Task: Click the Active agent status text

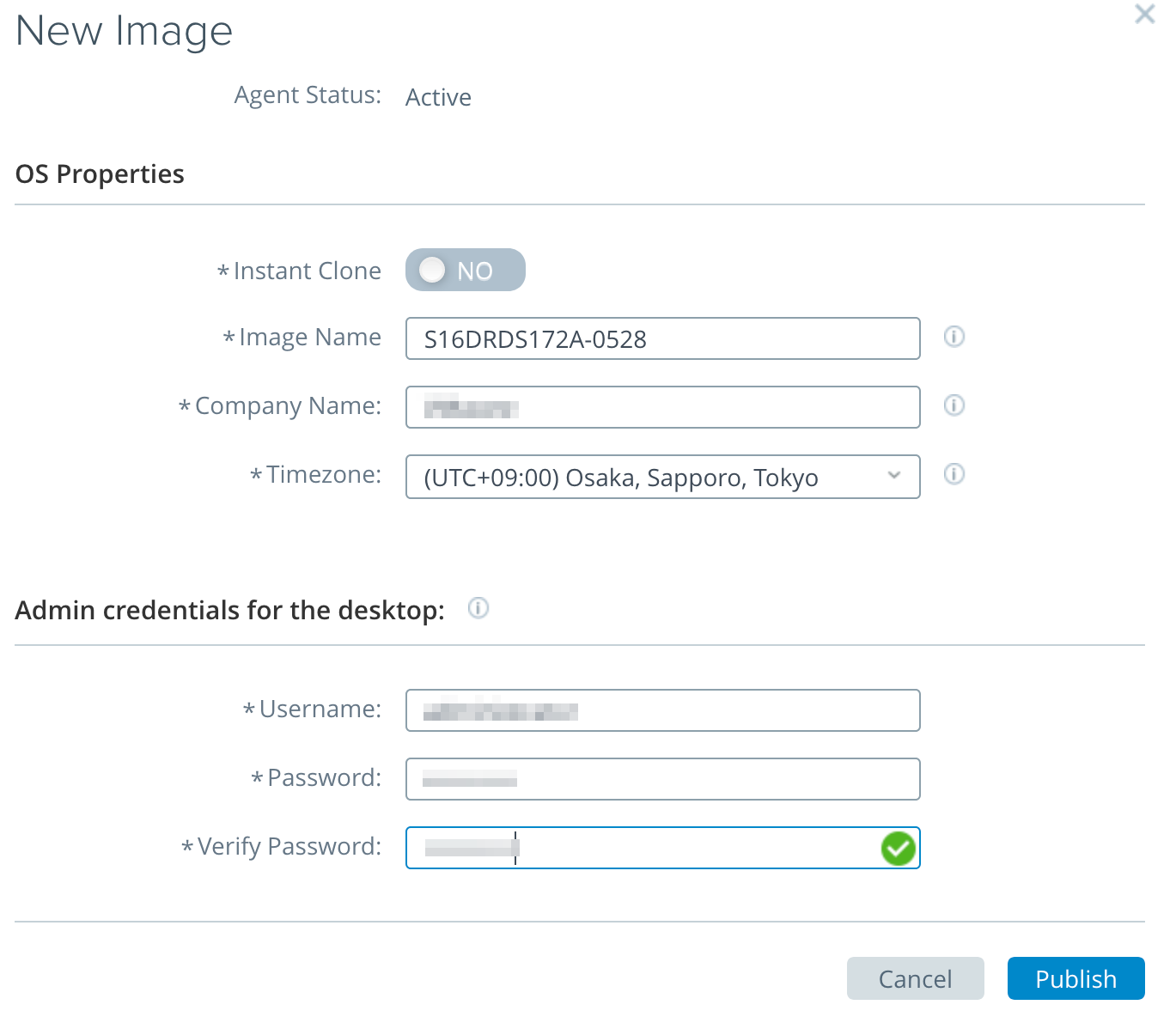Action: [x=438, y=97]
